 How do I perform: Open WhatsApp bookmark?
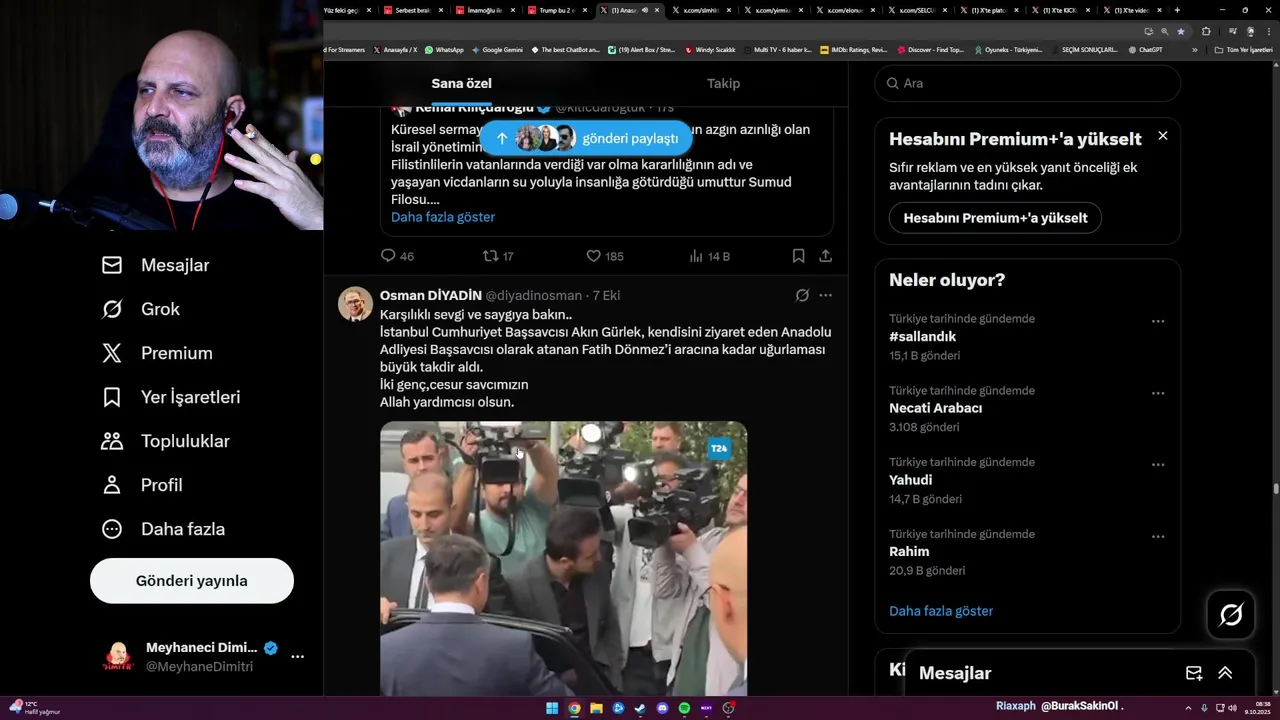(x=444, y=49)
